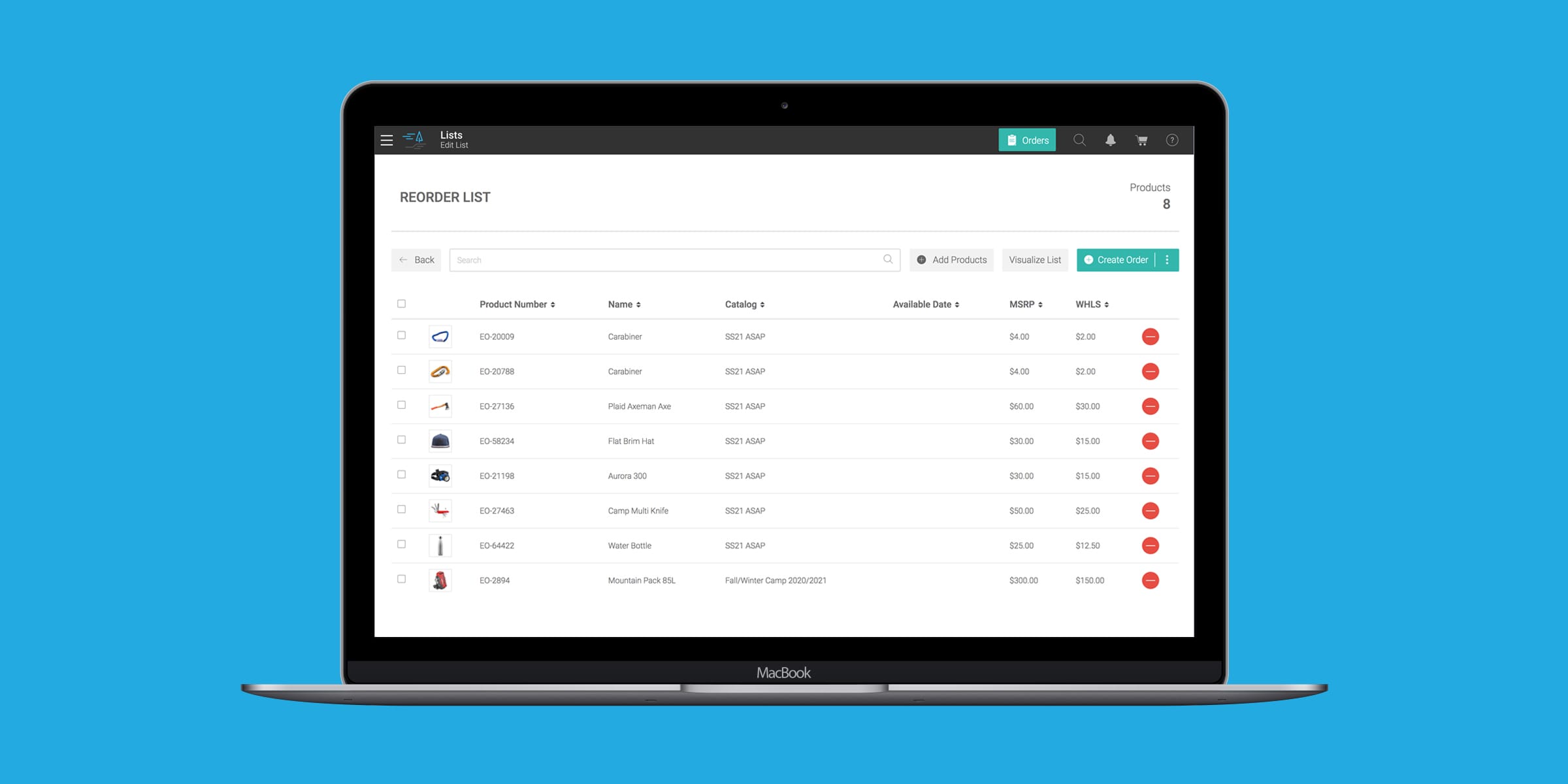Screen dimensions: 1568x784
Task: Click Edit List breadcrumb link
Action: pos(454,145)
